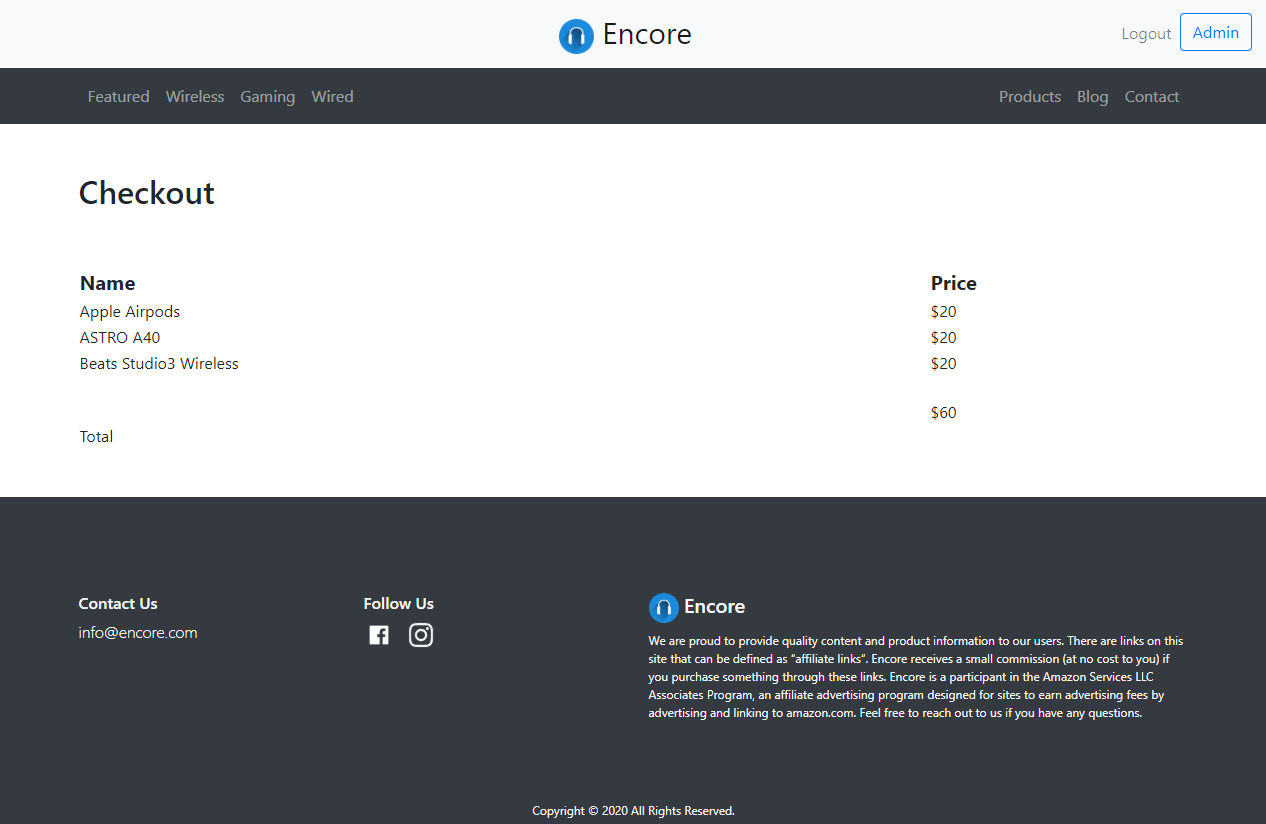Click the Encore title text in header
This screenshot has height=824, width=1266.
coord(647,35)
